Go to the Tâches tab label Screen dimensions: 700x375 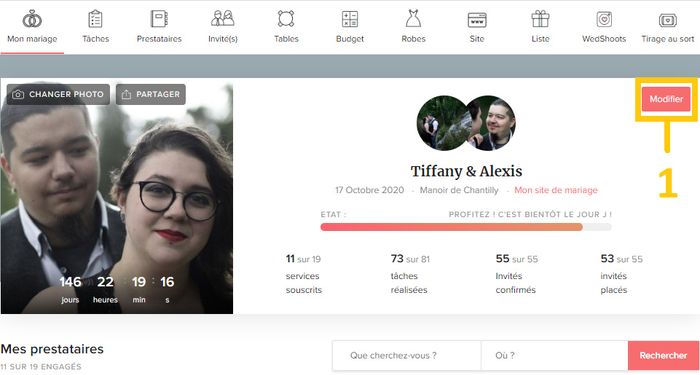tap(96, 39)
